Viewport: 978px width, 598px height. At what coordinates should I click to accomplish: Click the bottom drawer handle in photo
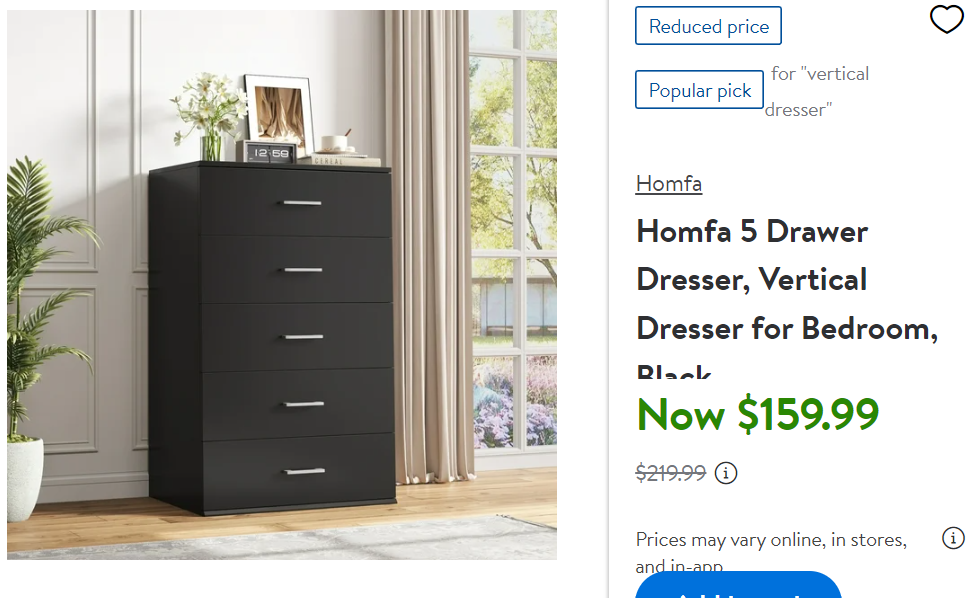(x=304, y=471)
